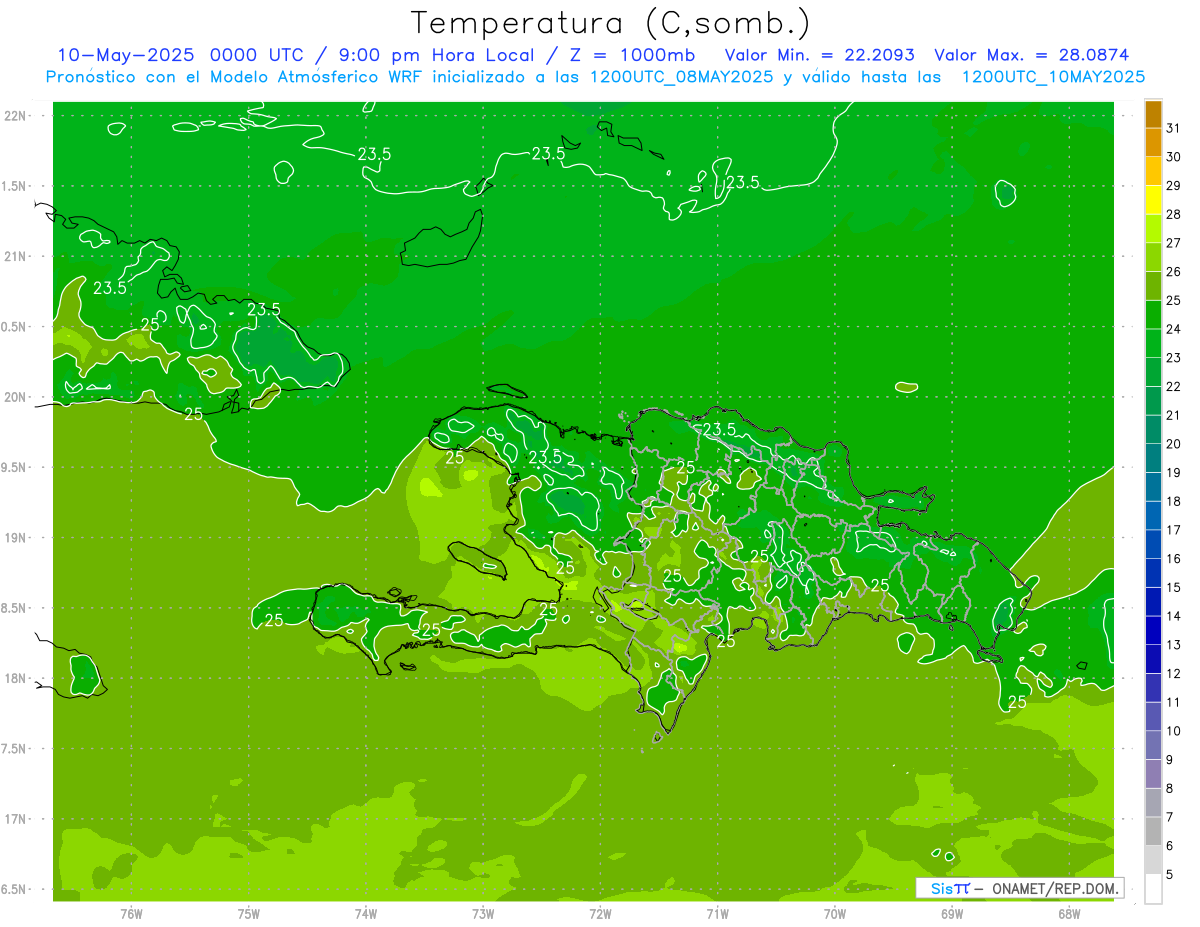Click legend value "22"
Viewport: 1200px width, 927px height.
click(x=1173, y=386)
